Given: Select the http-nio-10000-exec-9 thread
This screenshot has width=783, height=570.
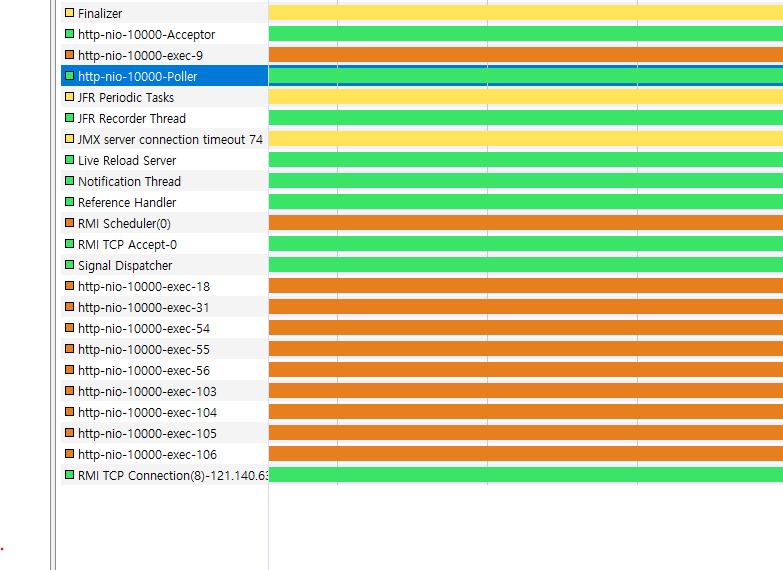Looking at the screenshot, I should point(164,55).
